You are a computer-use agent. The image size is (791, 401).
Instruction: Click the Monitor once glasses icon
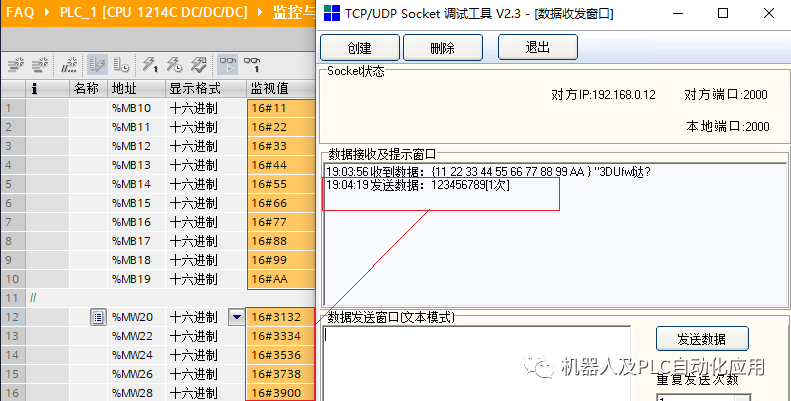point(252,65)
